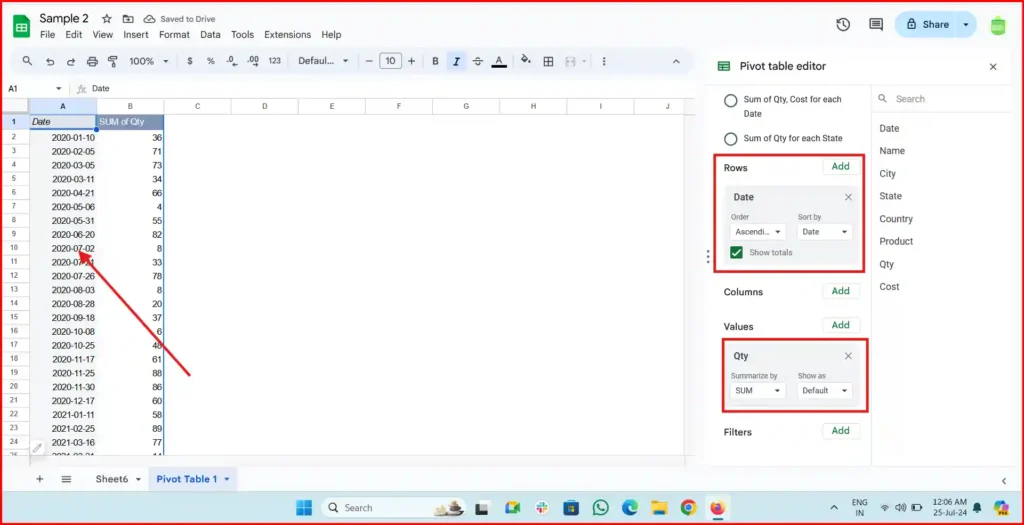
Task: Open the comments icon
Action: point(876,24)
